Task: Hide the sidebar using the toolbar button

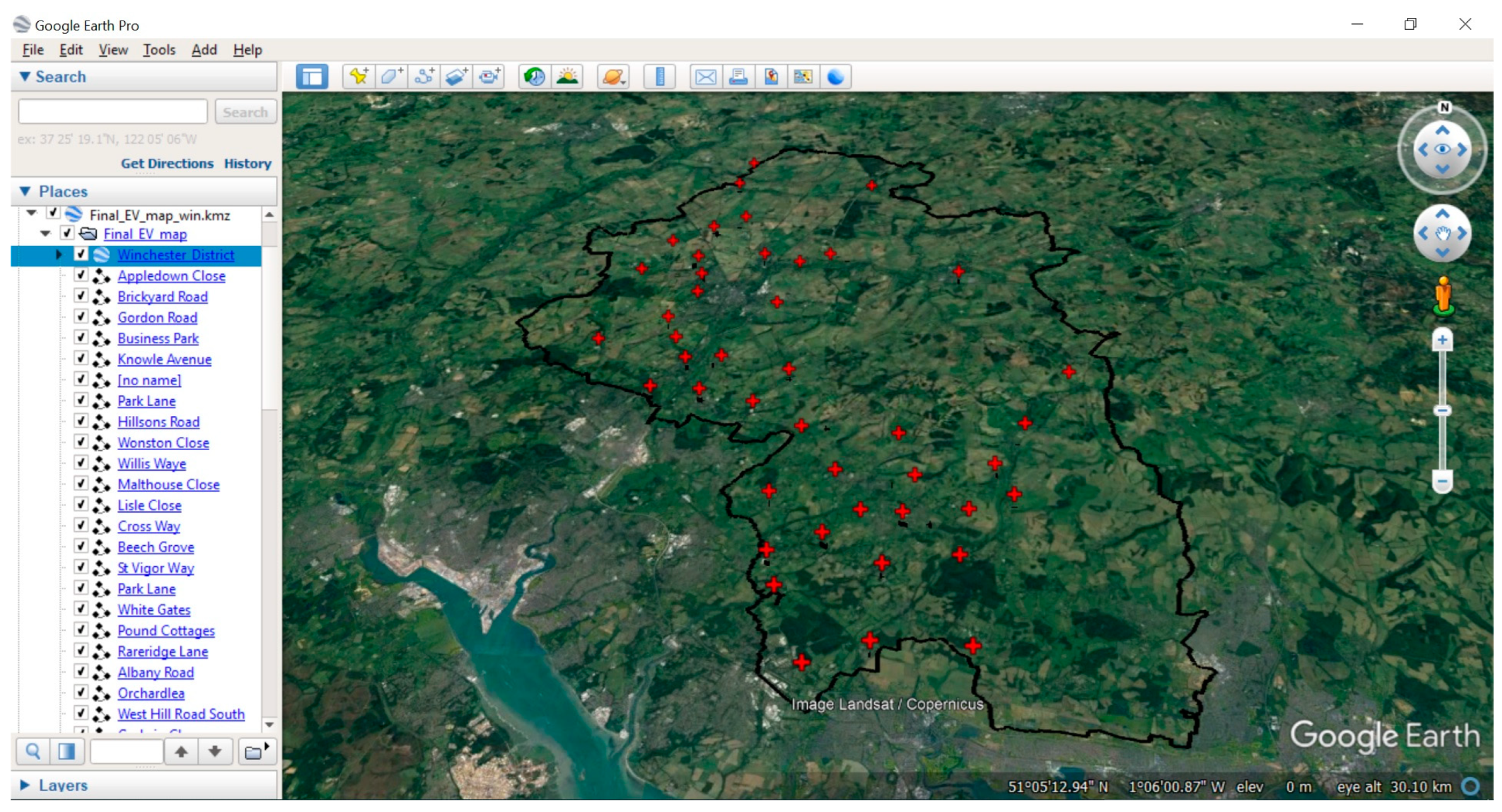Action: click(312, 77)
